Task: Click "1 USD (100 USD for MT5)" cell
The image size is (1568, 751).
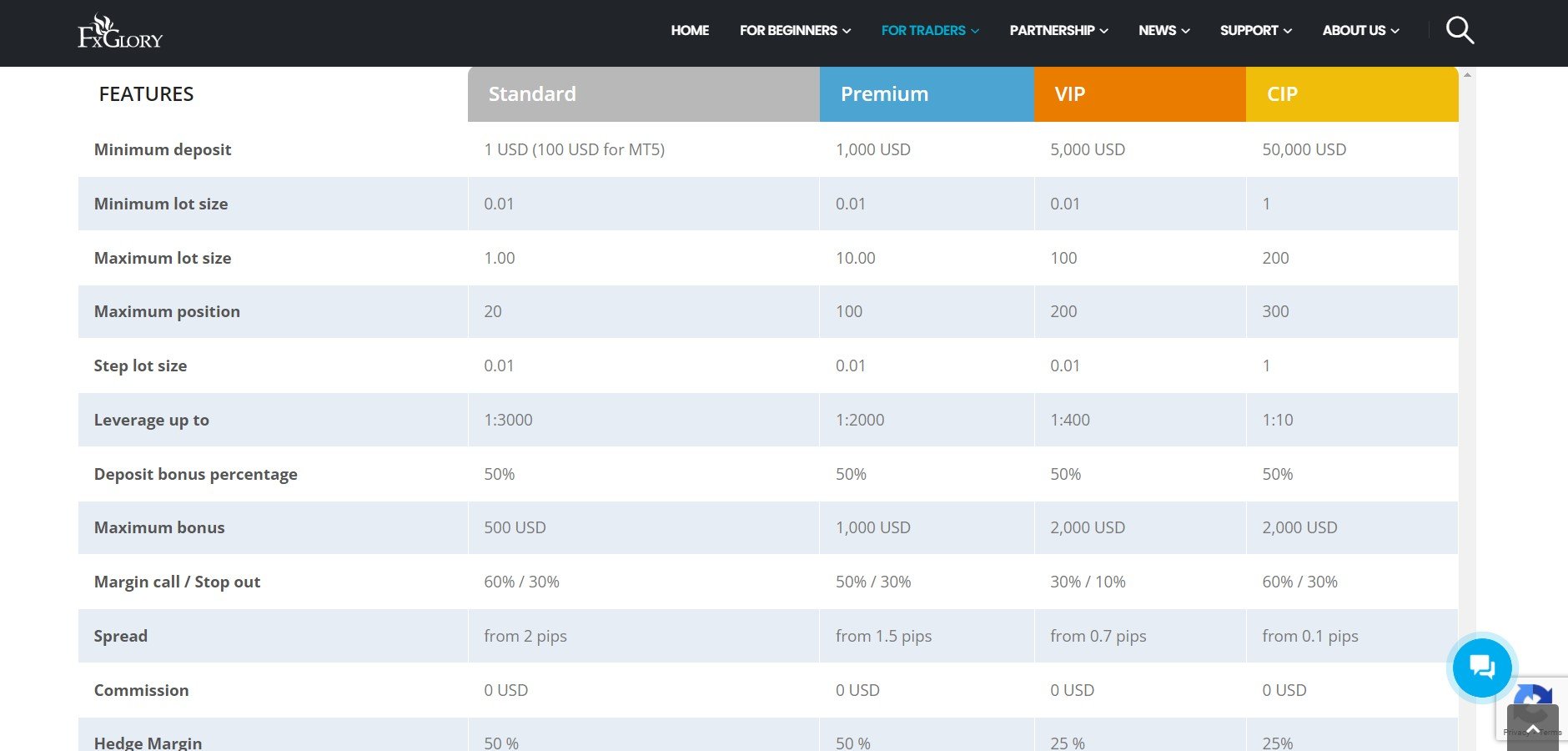Action: pyautogui.click(x=574, y=149)
